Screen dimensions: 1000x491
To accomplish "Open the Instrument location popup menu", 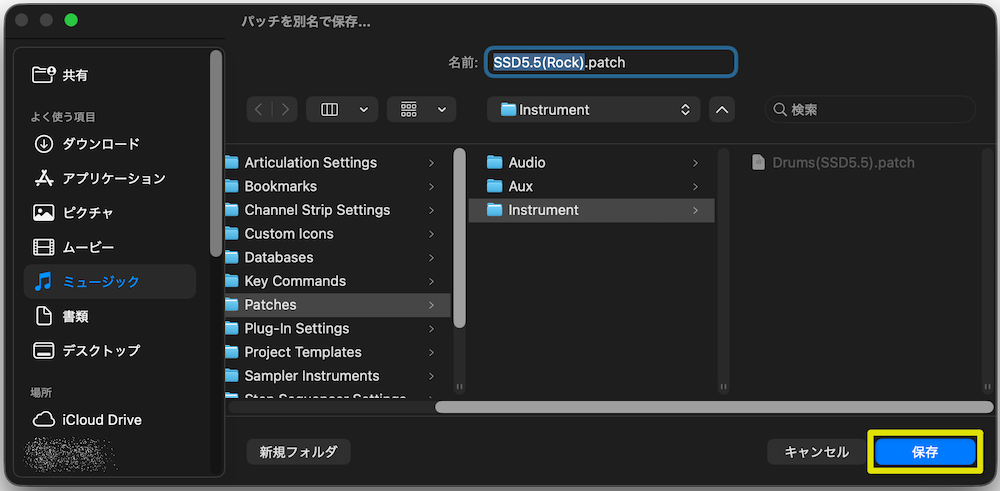I will click(x=593, y=110).
